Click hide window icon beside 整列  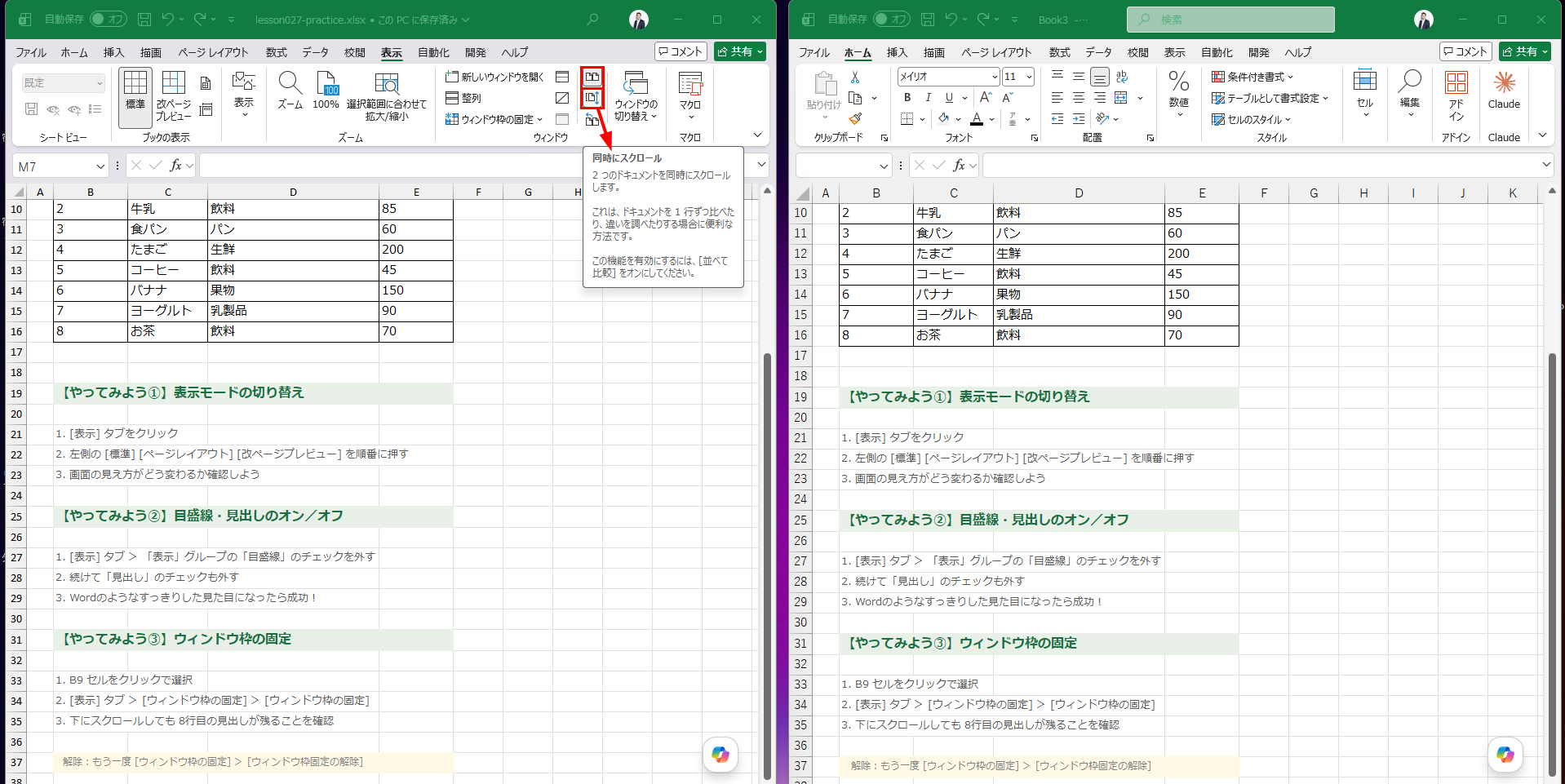[562, 98]
